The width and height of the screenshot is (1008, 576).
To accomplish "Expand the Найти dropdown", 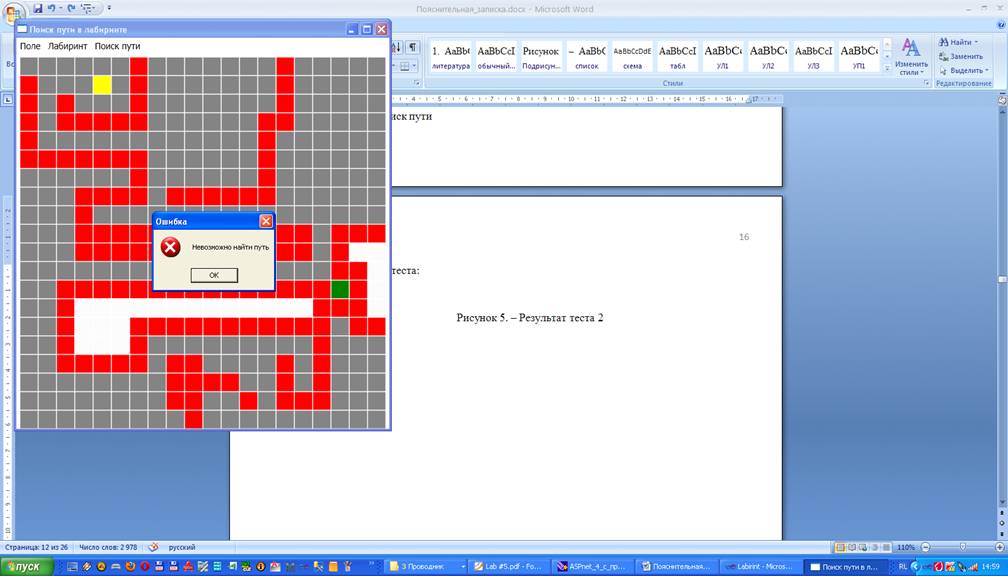I will pos(976,43).
